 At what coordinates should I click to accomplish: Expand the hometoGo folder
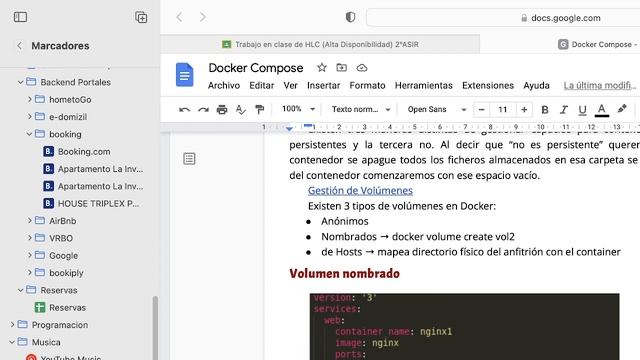pos(29,99)
